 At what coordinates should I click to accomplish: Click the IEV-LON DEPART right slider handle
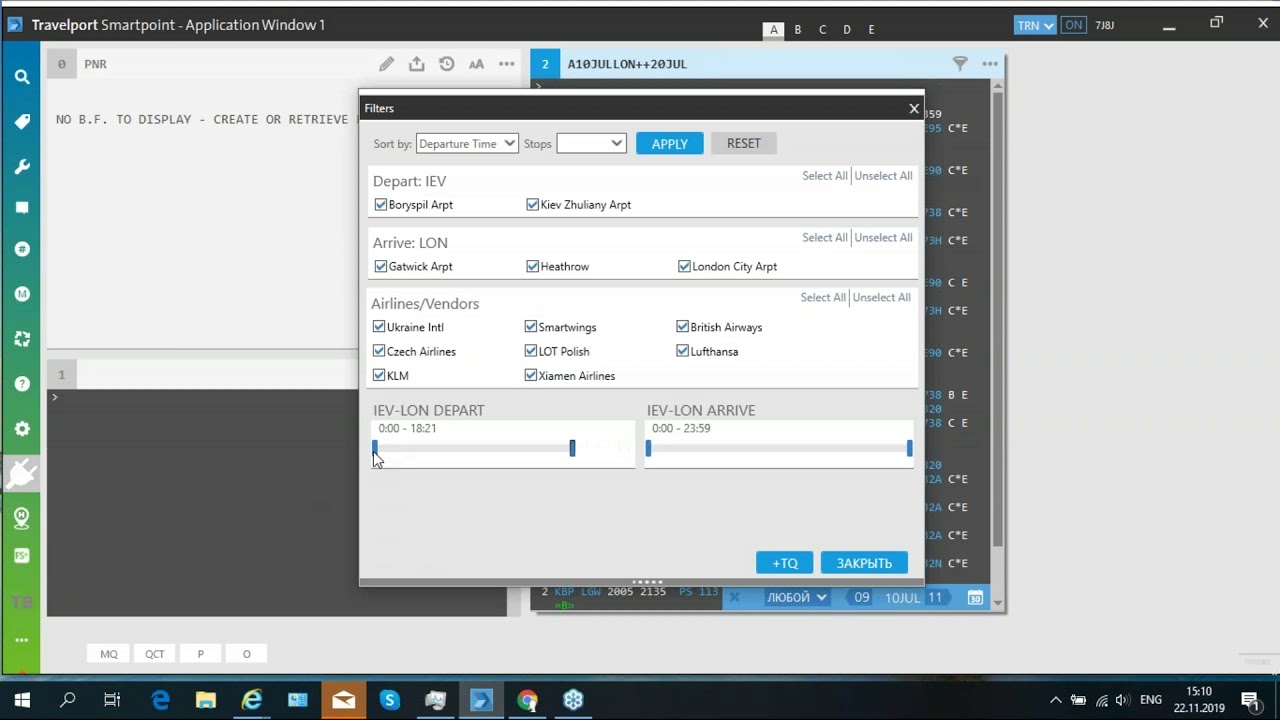572,449
